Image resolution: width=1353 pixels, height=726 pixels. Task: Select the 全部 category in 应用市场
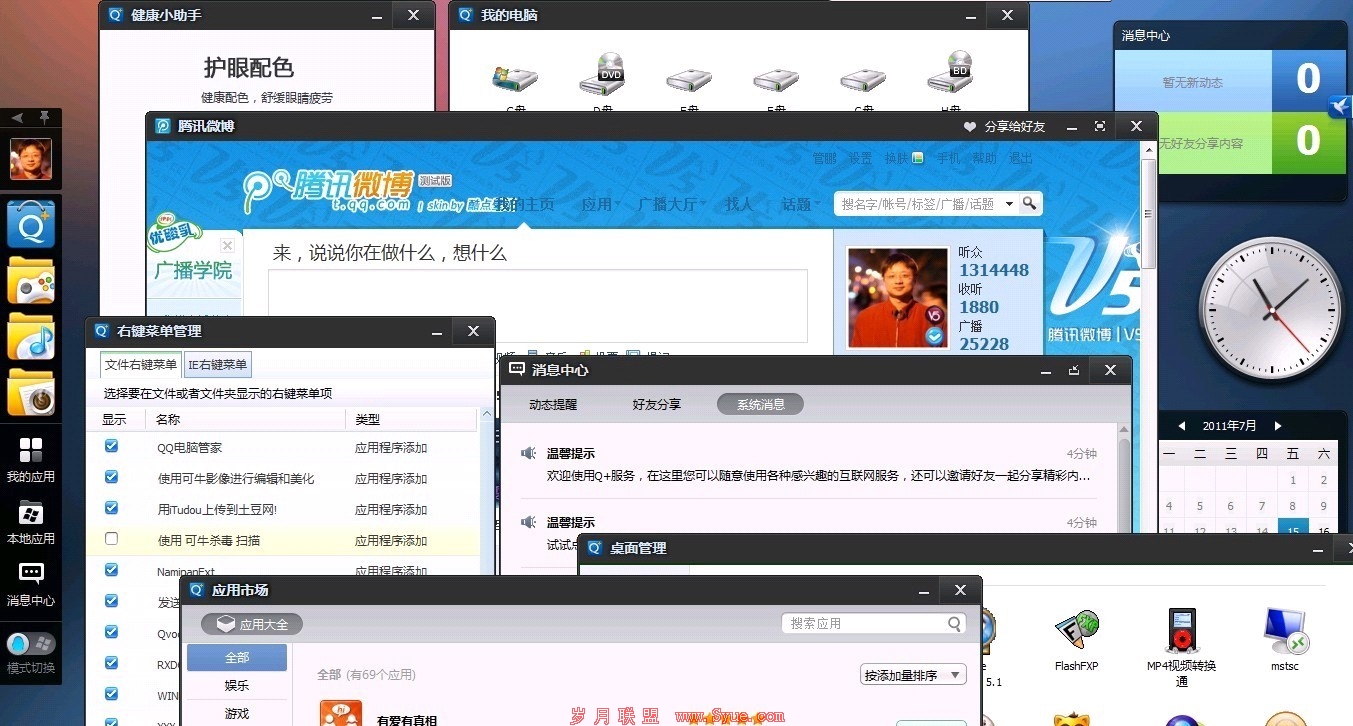pos(237,657)
